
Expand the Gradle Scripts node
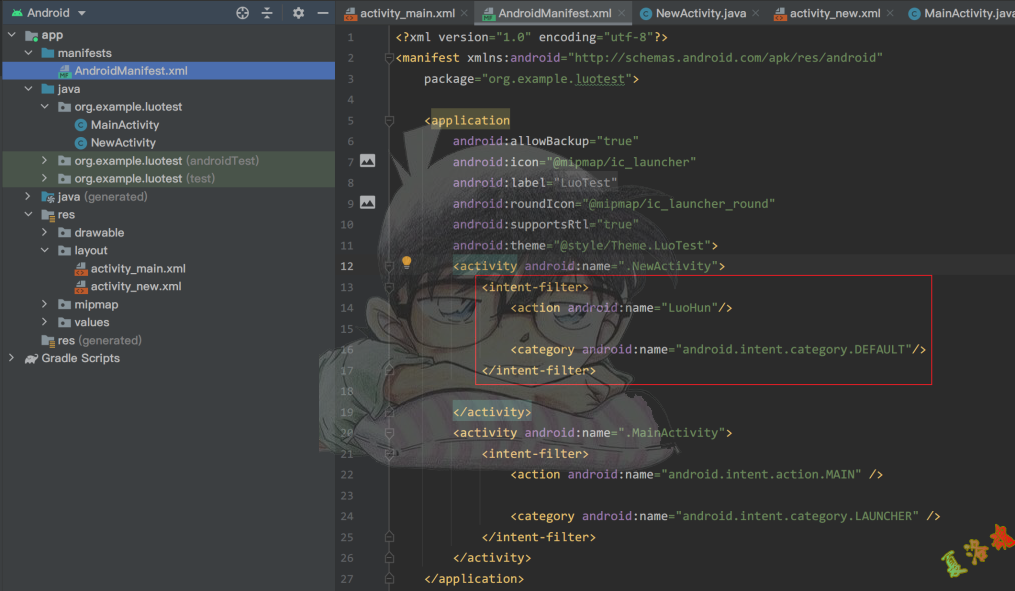(x=12, y=358)
